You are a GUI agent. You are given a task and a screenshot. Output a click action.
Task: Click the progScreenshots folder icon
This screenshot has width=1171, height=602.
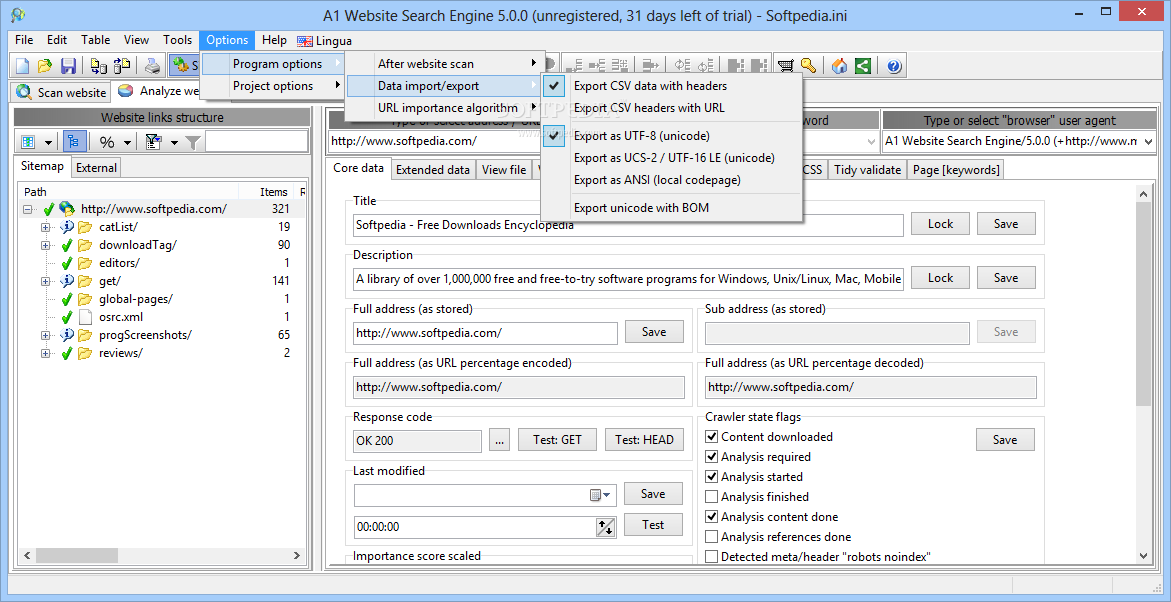(84, 335)
